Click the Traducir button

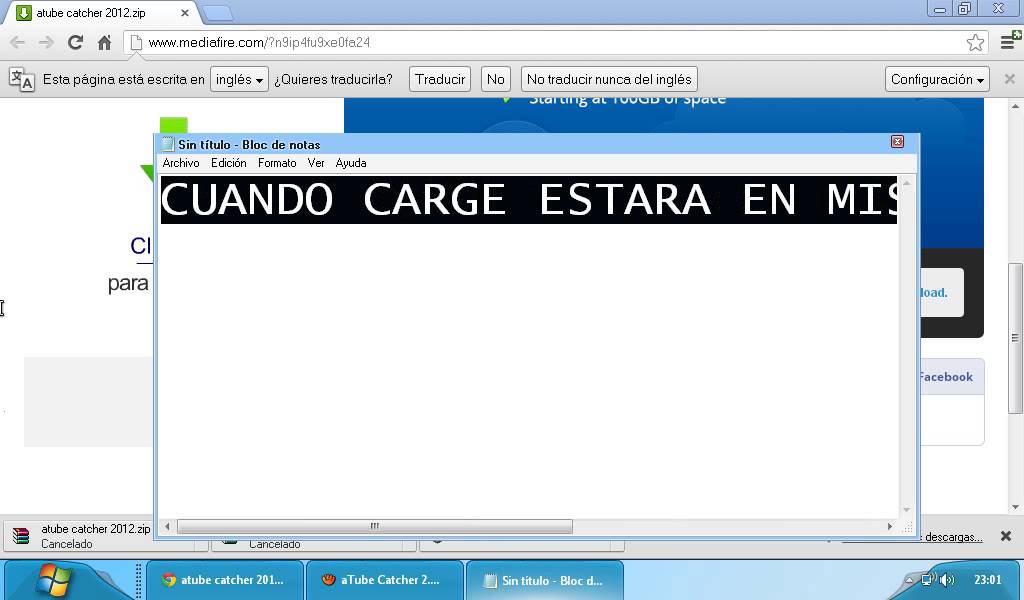point(440,79)
